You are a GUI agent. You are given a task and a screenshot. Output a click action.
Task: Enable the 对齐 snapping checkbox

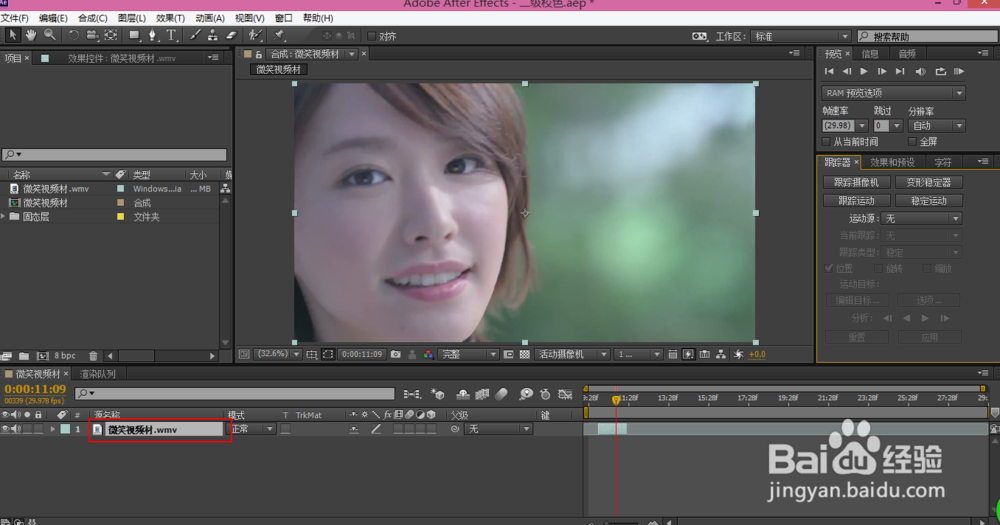(371, 36)
